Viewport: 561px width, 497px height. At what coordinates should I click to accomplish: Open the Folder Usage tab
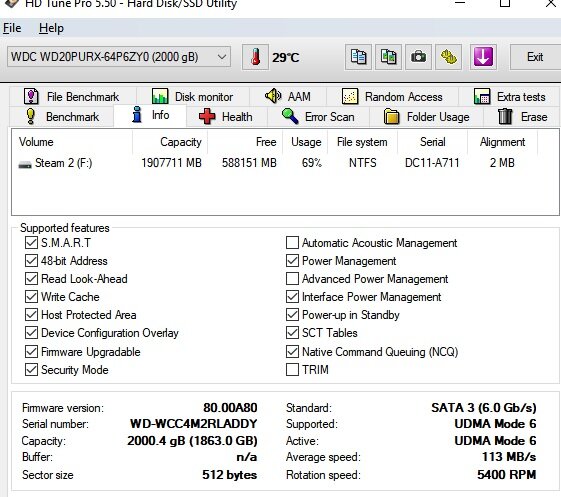pyautogui.click(x=426, y=117)
